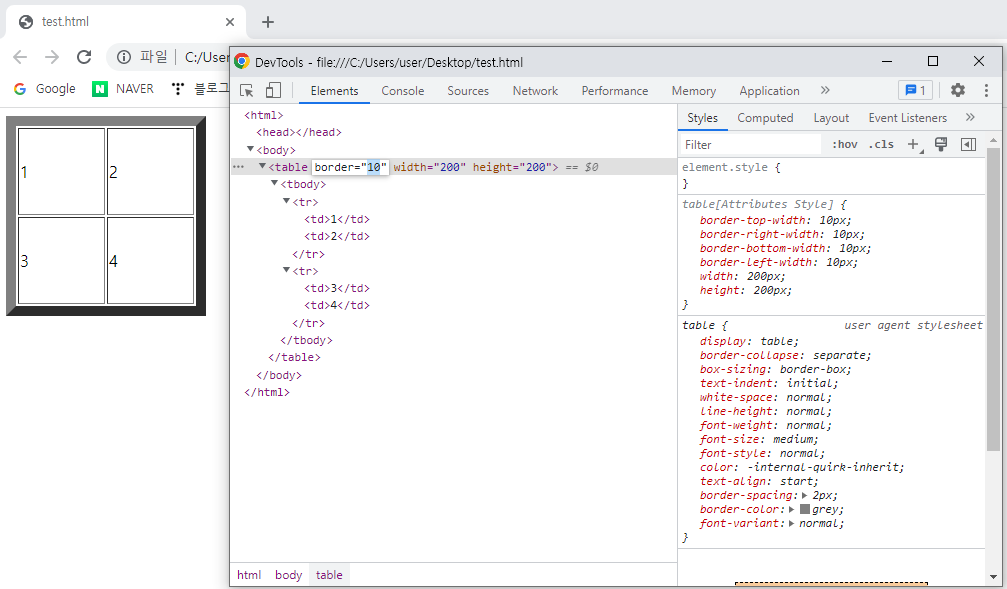This screenshot has height=589, width=1007.
Task: Toggle the :hov element state button
Action: pos(845,145)
